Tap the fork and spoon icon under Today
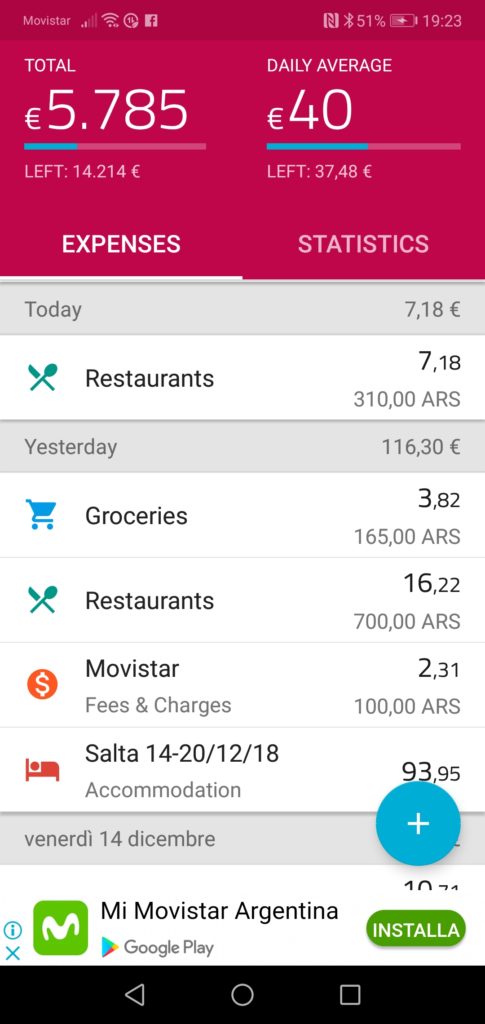 pyautogui.click(x=42, y=377)
